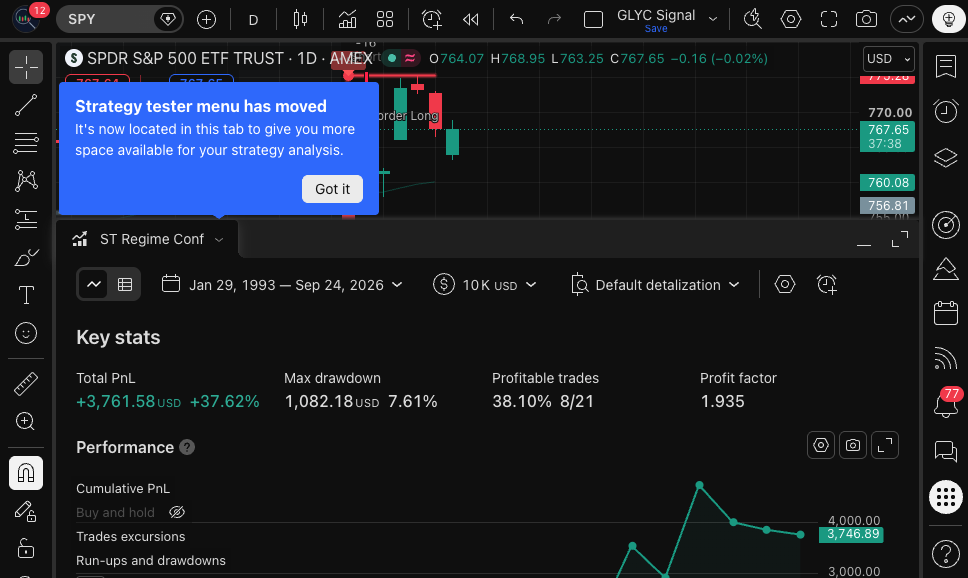Select Run-ups and drawdowns view

pos(151,561)
